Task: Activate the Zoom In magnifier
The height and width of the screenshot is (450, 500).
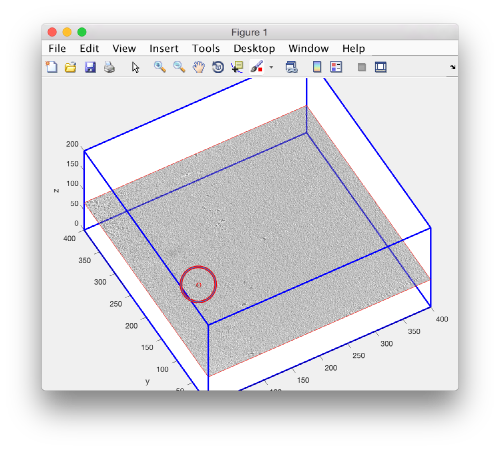Action: click(160, 67)
